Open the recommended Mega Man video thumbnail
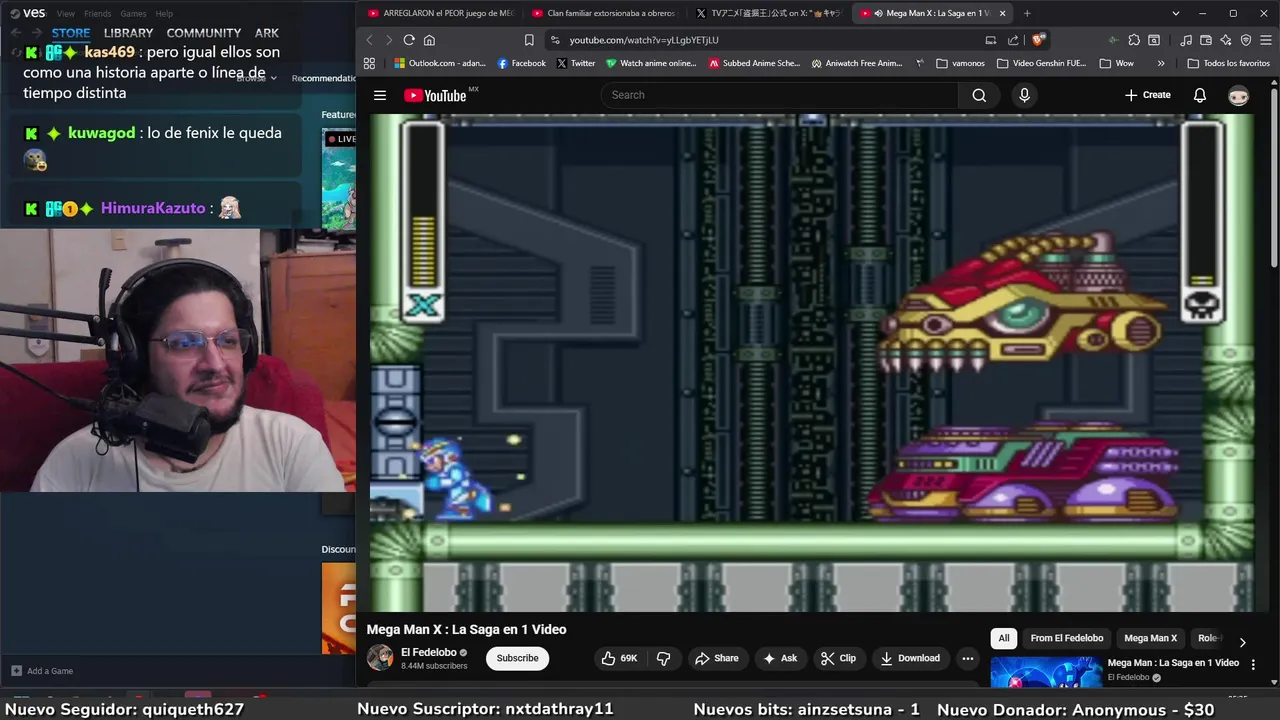The image size is (1280, 720). (x=1046, y=673)
